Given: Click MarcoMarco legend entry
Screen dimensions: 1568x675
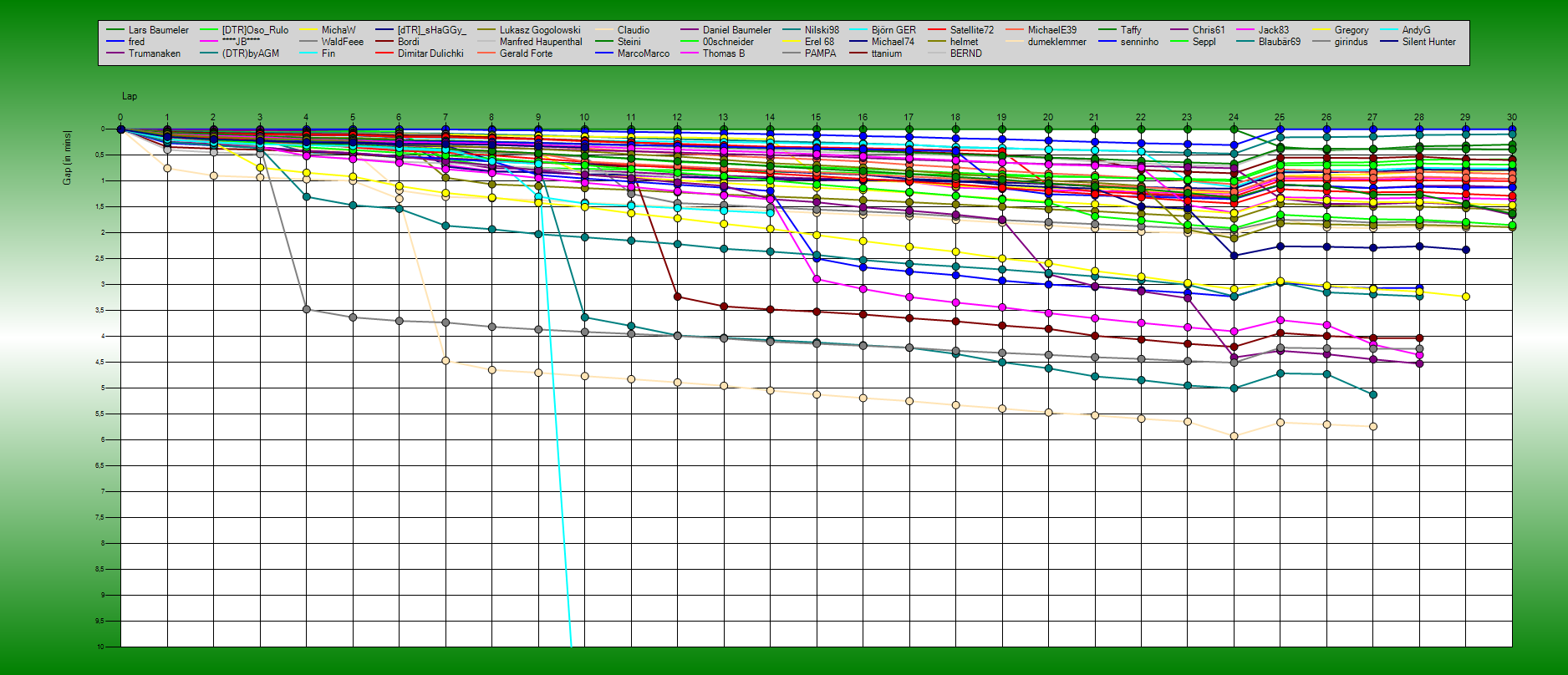Looking at the screenshot, I should coord(644,53).
